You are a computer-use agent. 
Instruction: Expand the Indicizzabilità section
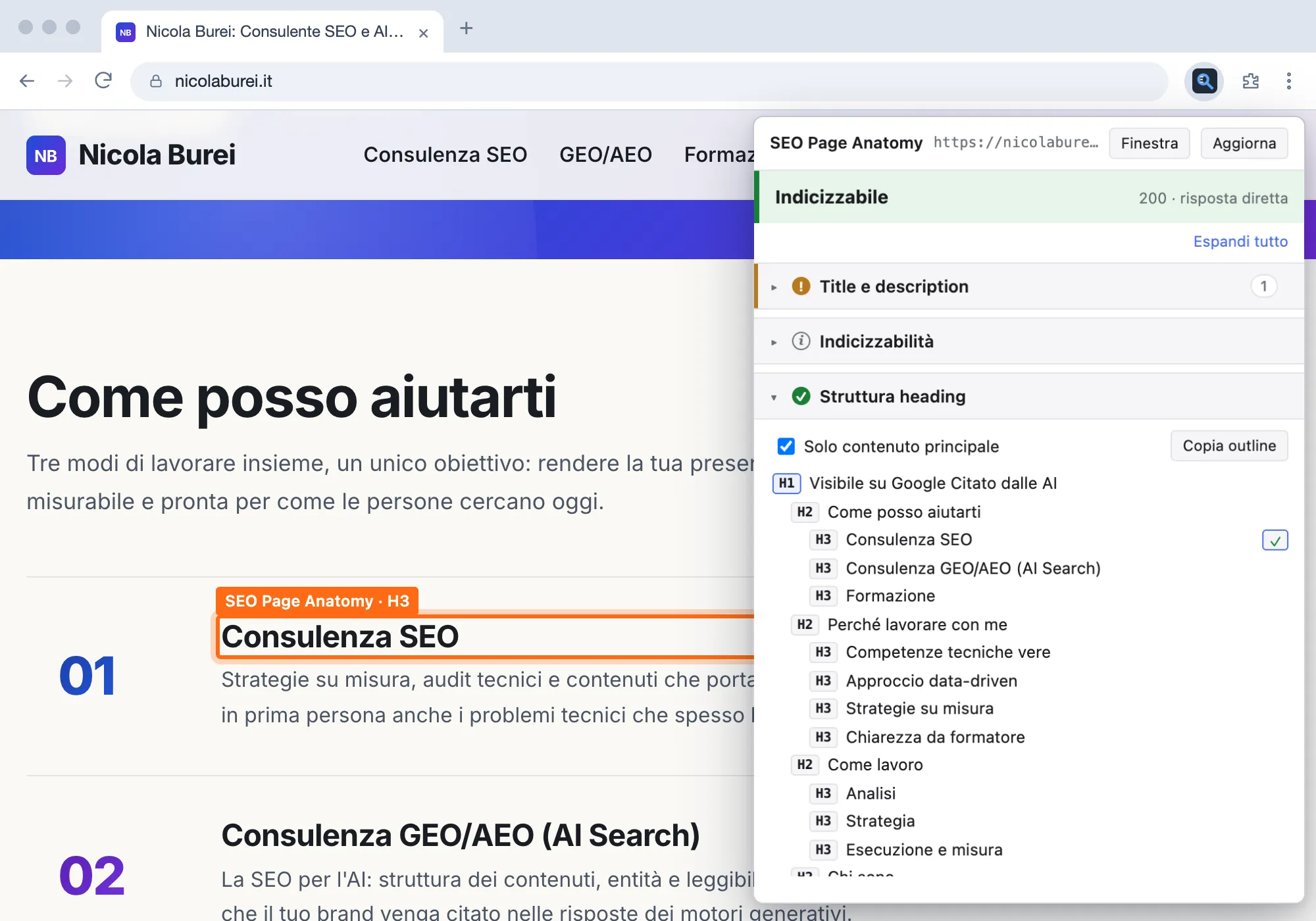point(1029,341)
